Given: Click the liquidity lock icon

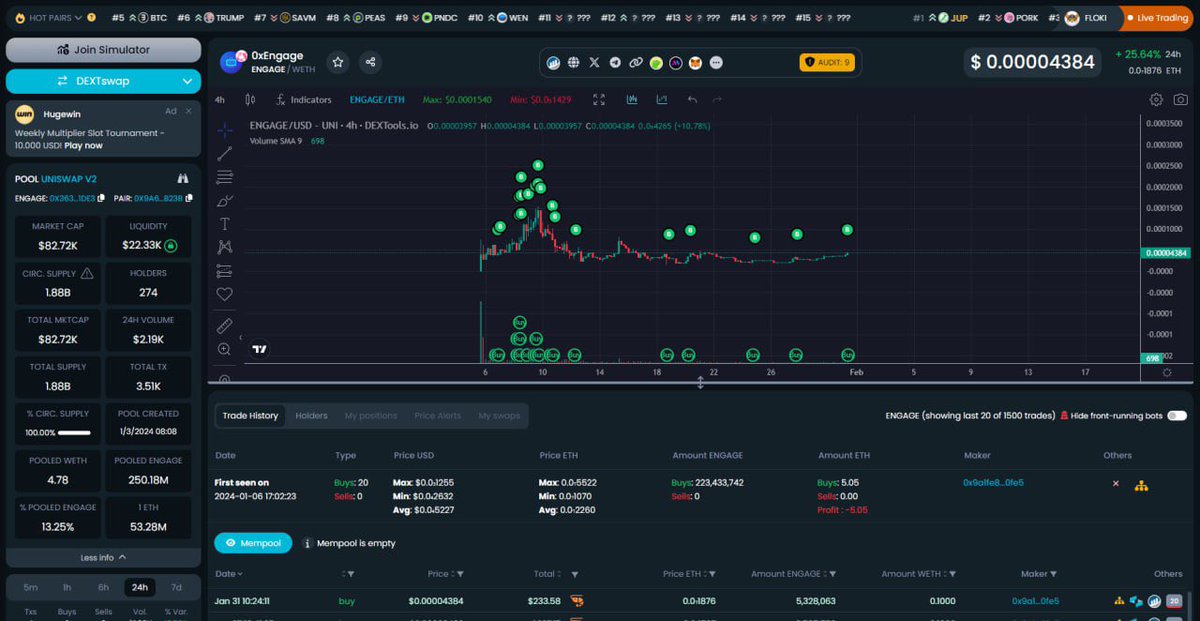Looking at the screenshot, I should (x=171, y=245).
